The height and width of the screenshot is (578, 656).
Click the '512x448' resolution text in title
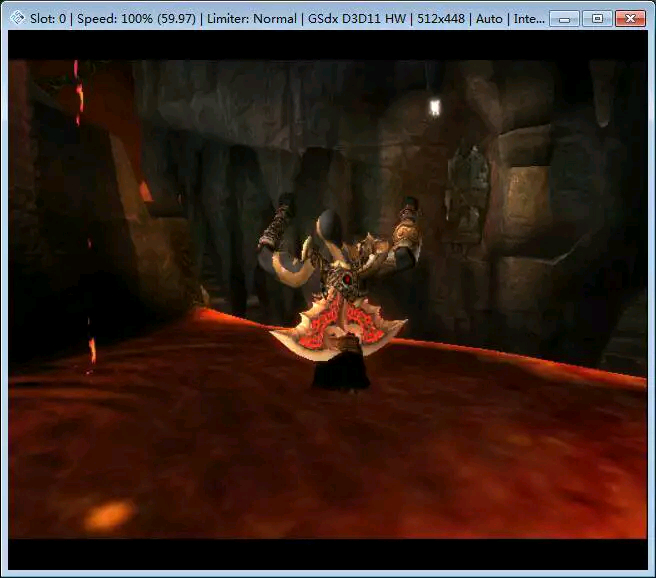pos(441,19)
